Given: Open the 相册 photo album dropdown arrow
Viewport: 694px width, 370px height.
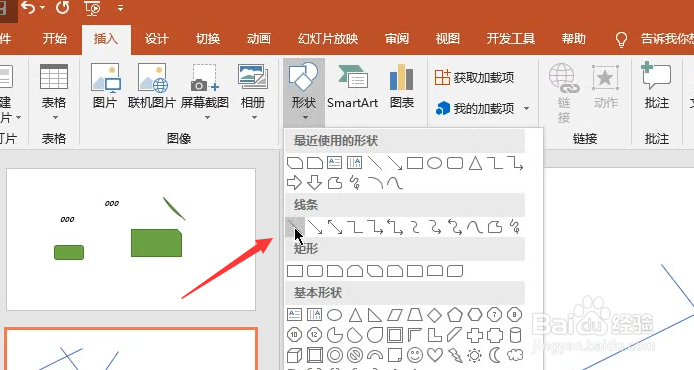Looking at the screenshot, I should [254, 118].
